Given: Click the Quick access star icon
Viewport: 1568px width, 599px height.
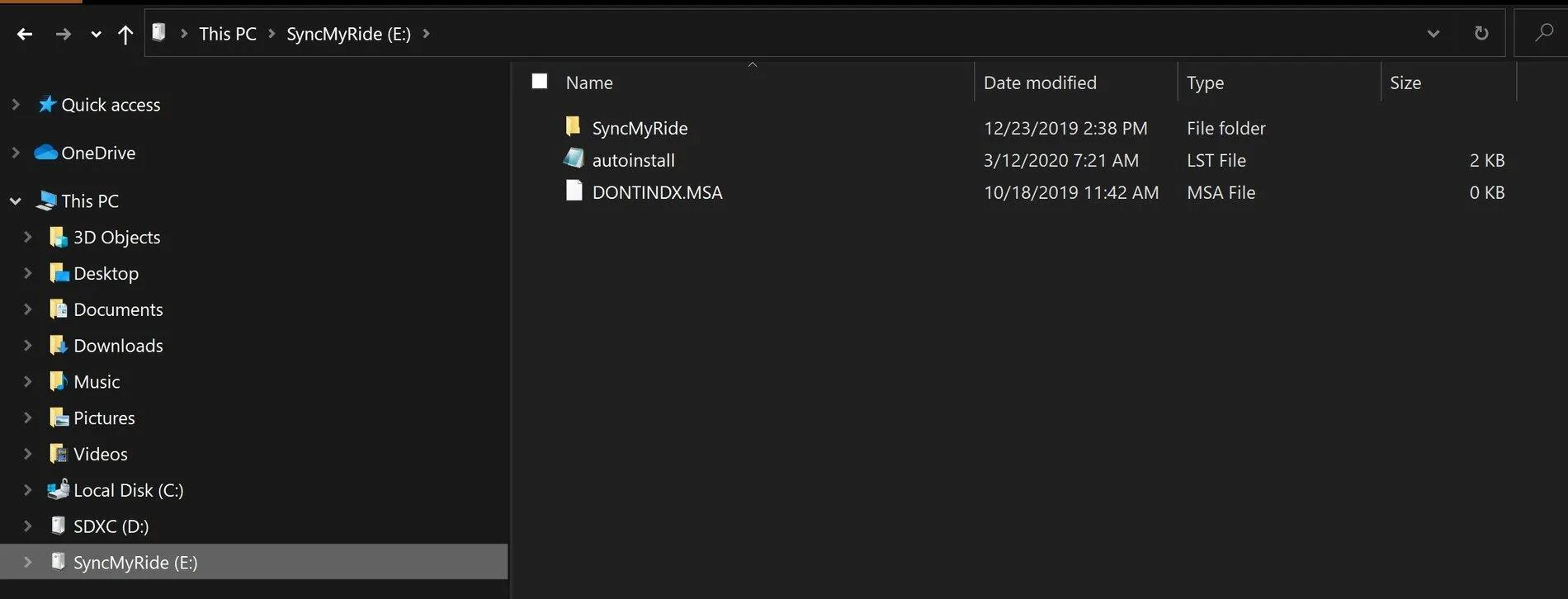Looking at the screenshot, I should click(47, 104).
